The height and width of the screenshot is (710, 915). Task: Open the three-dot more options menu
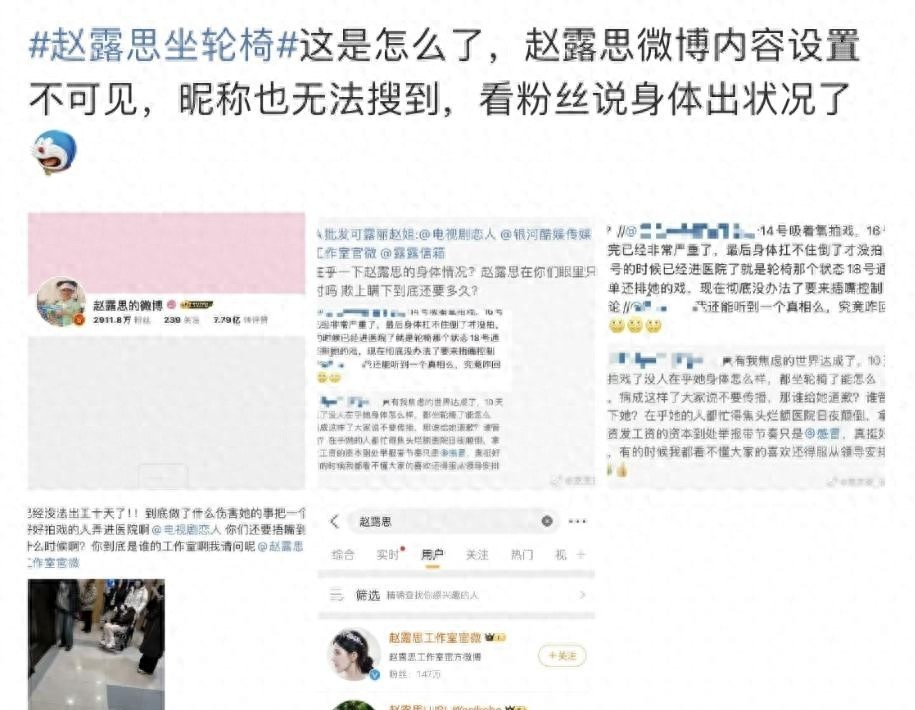577,521
